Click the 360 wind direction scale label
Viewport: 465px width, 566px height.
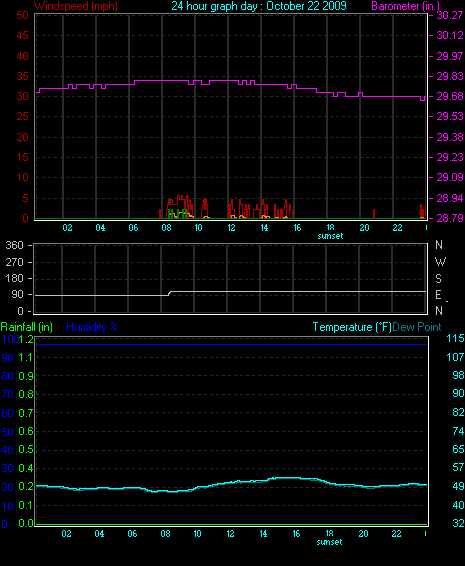click(x=14, y=245)
